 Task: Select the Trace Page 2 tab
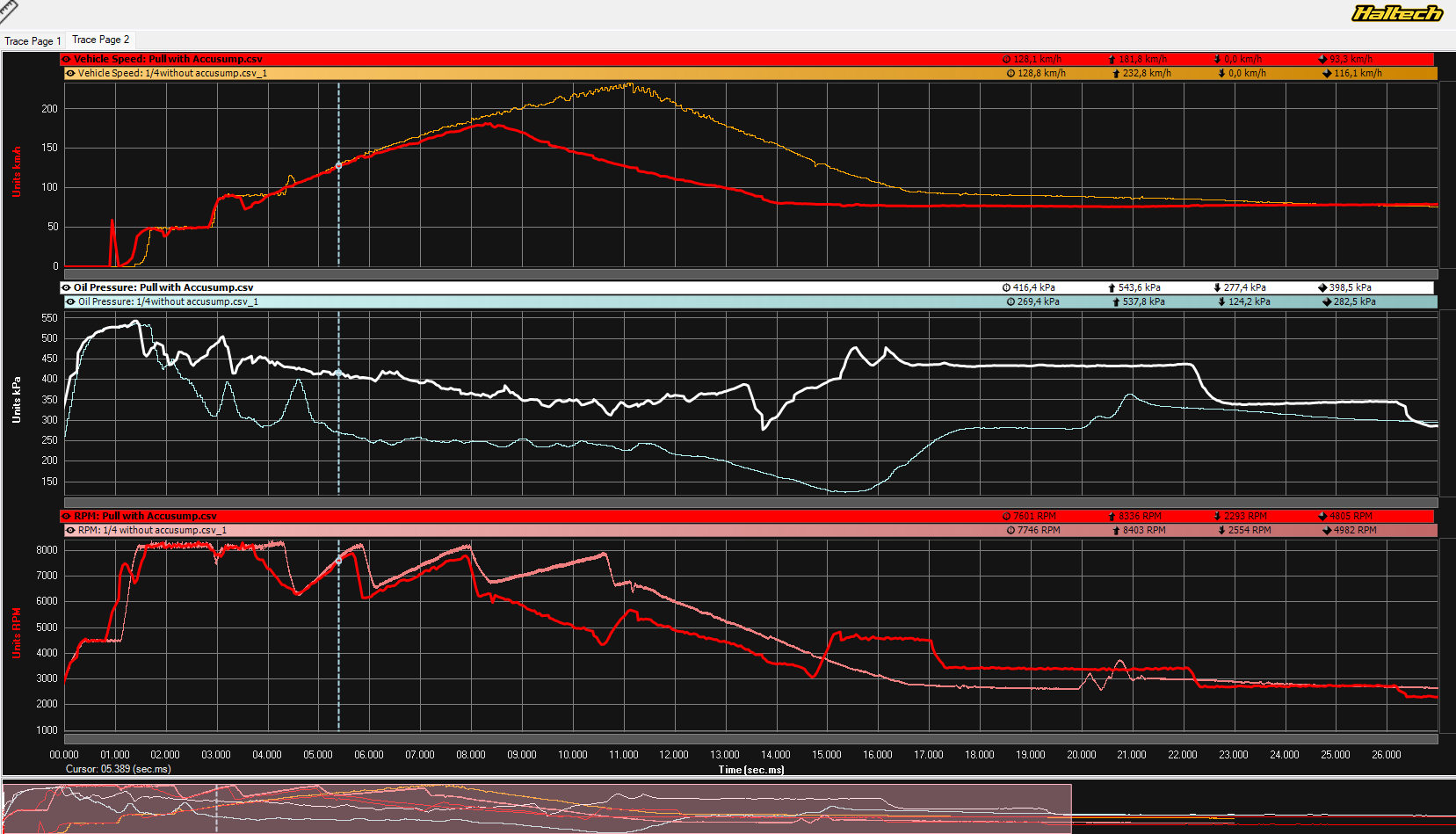[x=100, y=40]
